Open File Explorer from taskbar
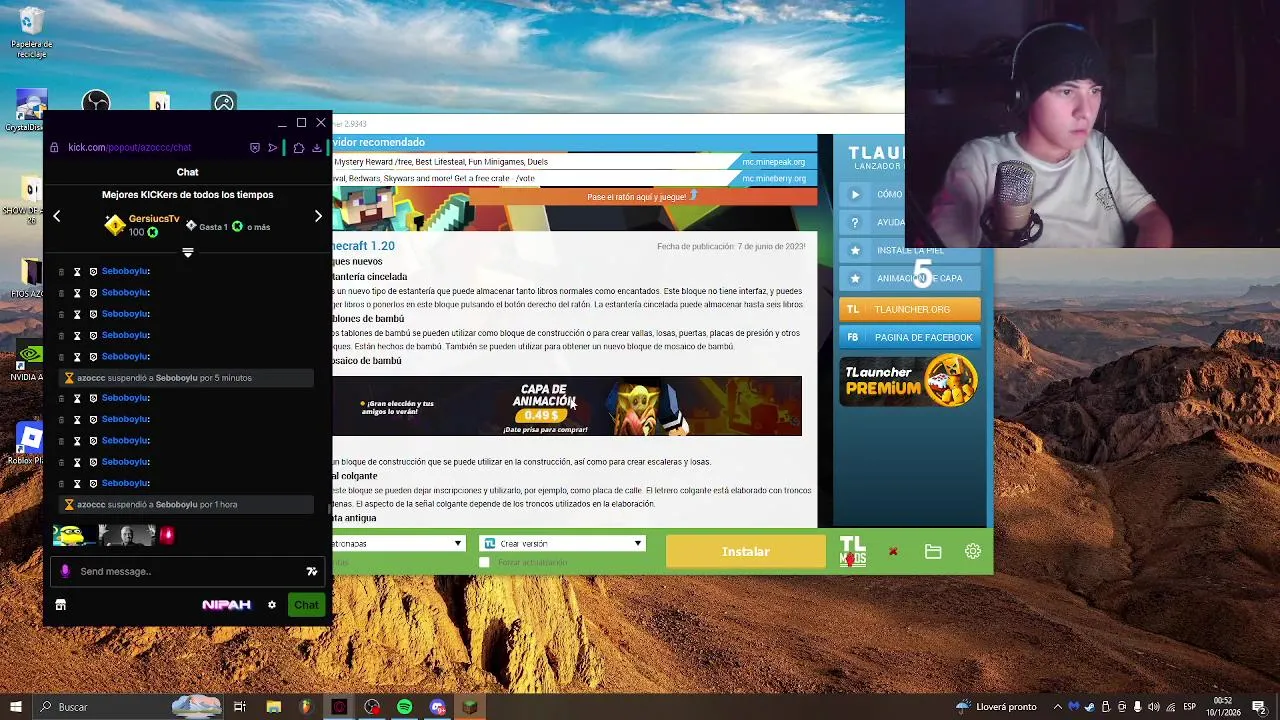Image resolution: width=1280 pixels, height=720 pixels. 273,707
